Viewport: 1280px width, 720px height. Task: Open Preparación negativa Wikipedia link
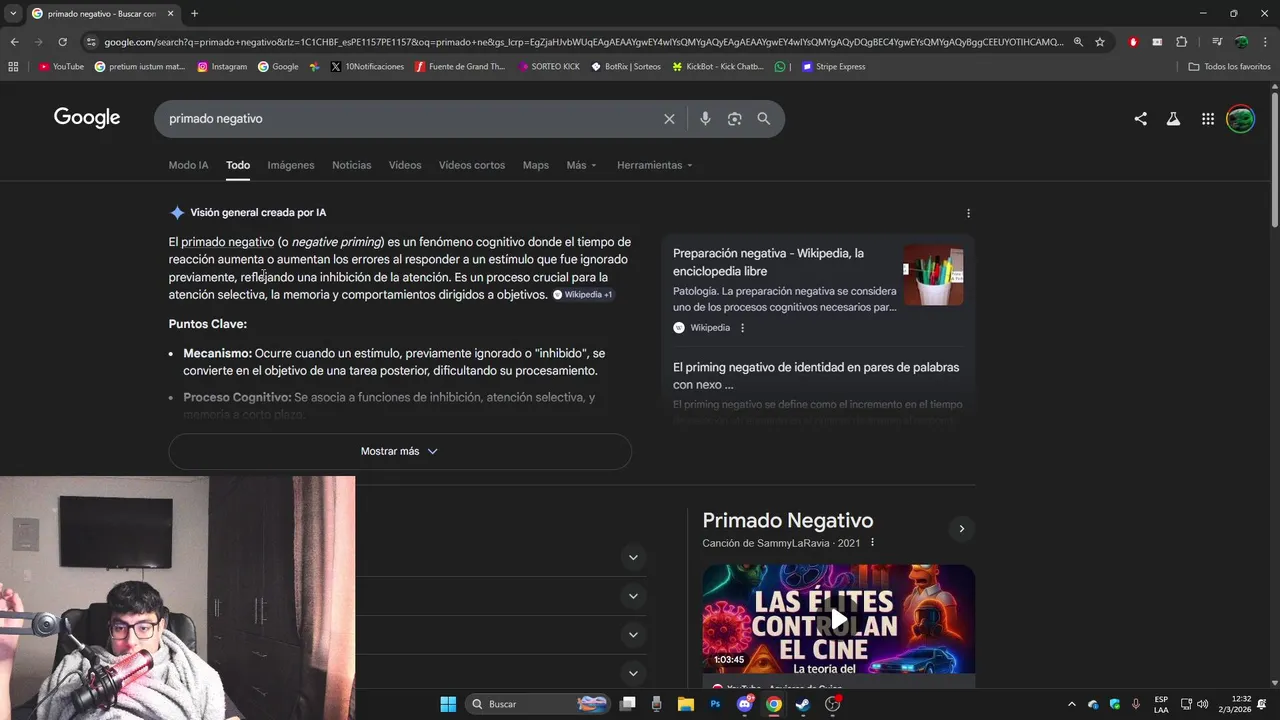point(768,262)
